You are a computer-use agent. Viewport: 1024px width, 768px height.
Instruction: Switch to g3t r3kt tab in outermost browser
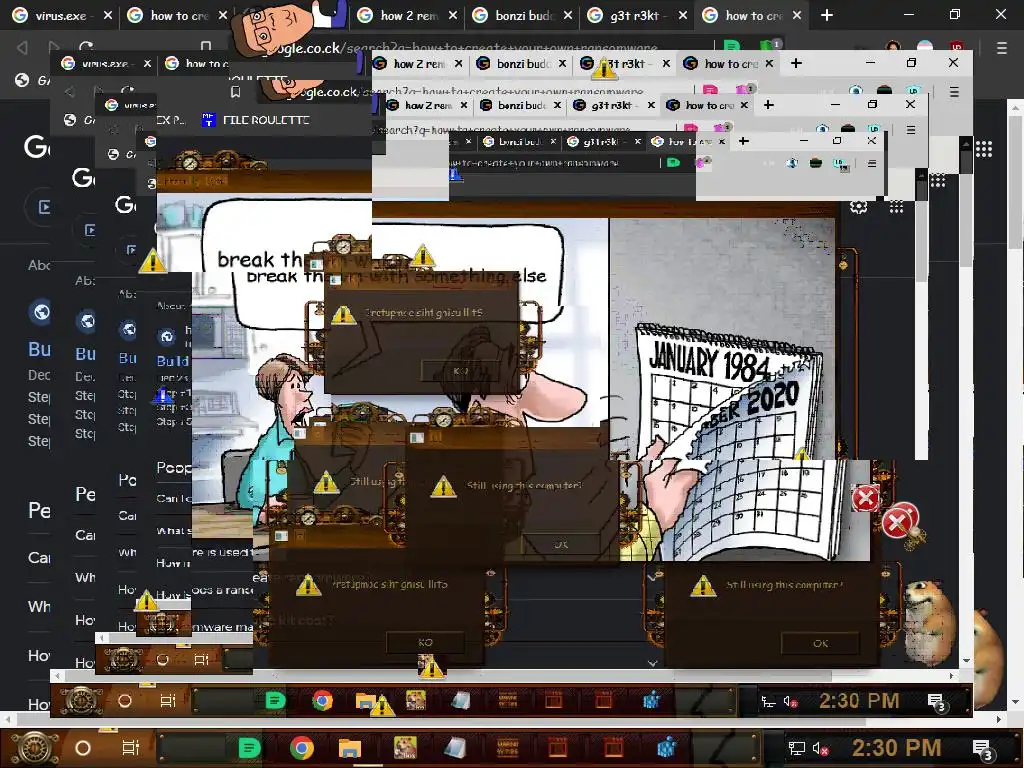tap(638, 15)
